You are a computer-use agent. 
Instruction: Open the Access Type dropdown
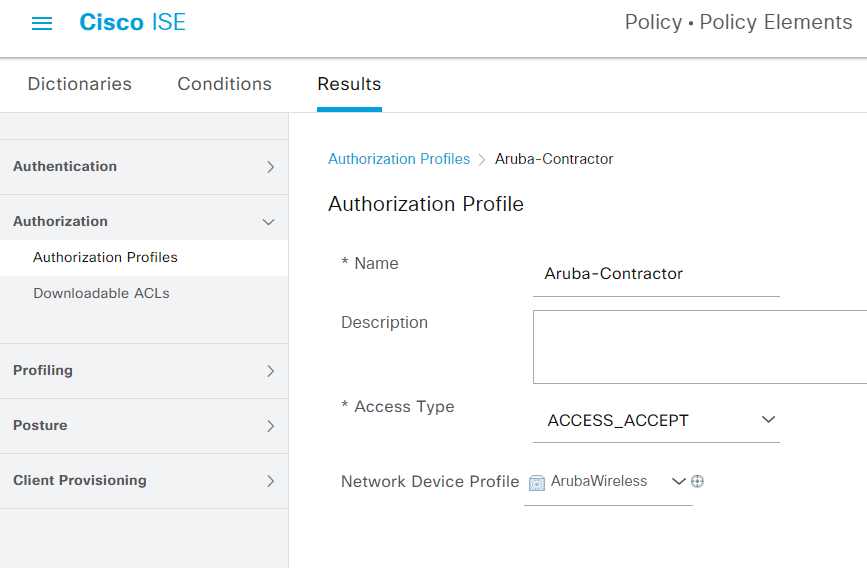(656, 420)
